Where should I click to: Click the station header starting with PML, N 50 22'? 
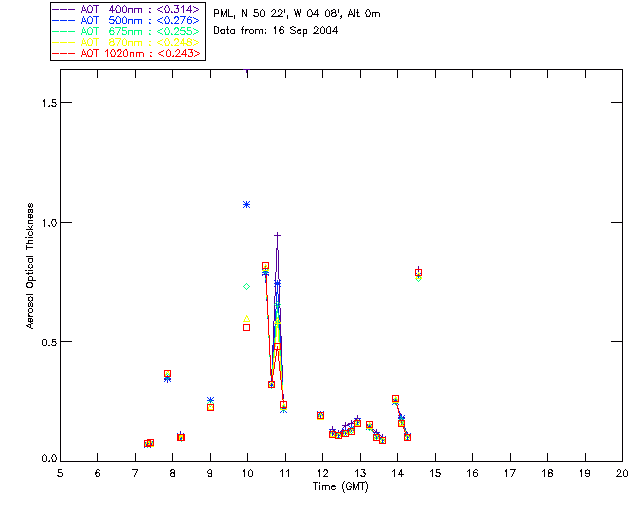click(x=297, y=13)
